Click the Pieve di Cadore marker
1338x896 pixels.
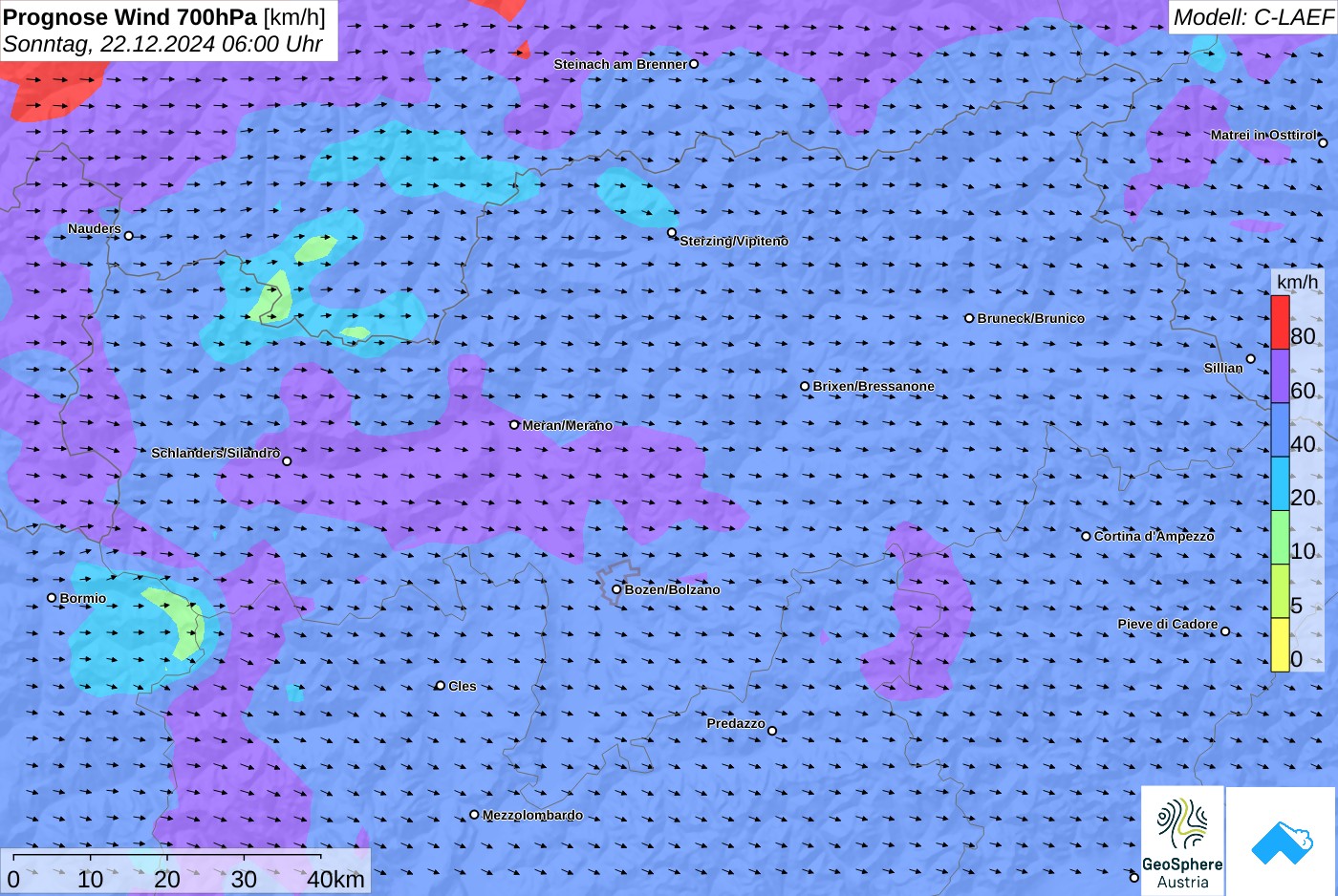[1225, 631]
